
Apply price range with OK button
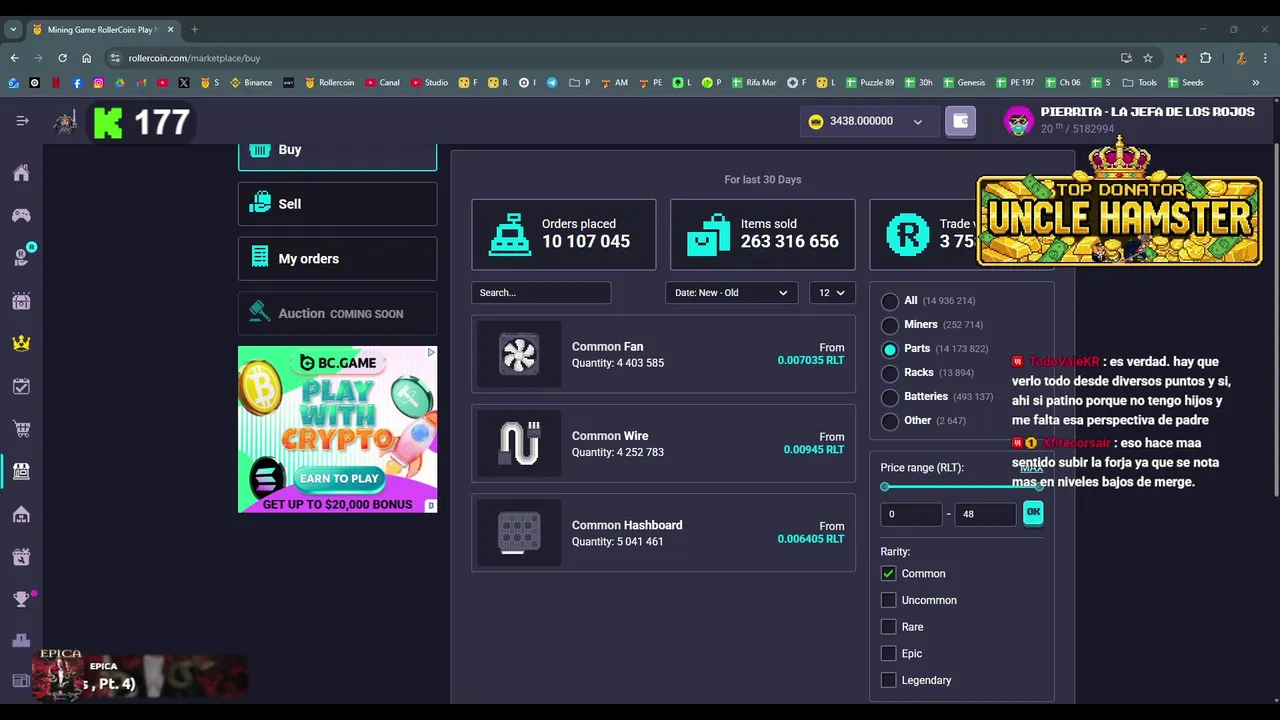click(1033, 513)
